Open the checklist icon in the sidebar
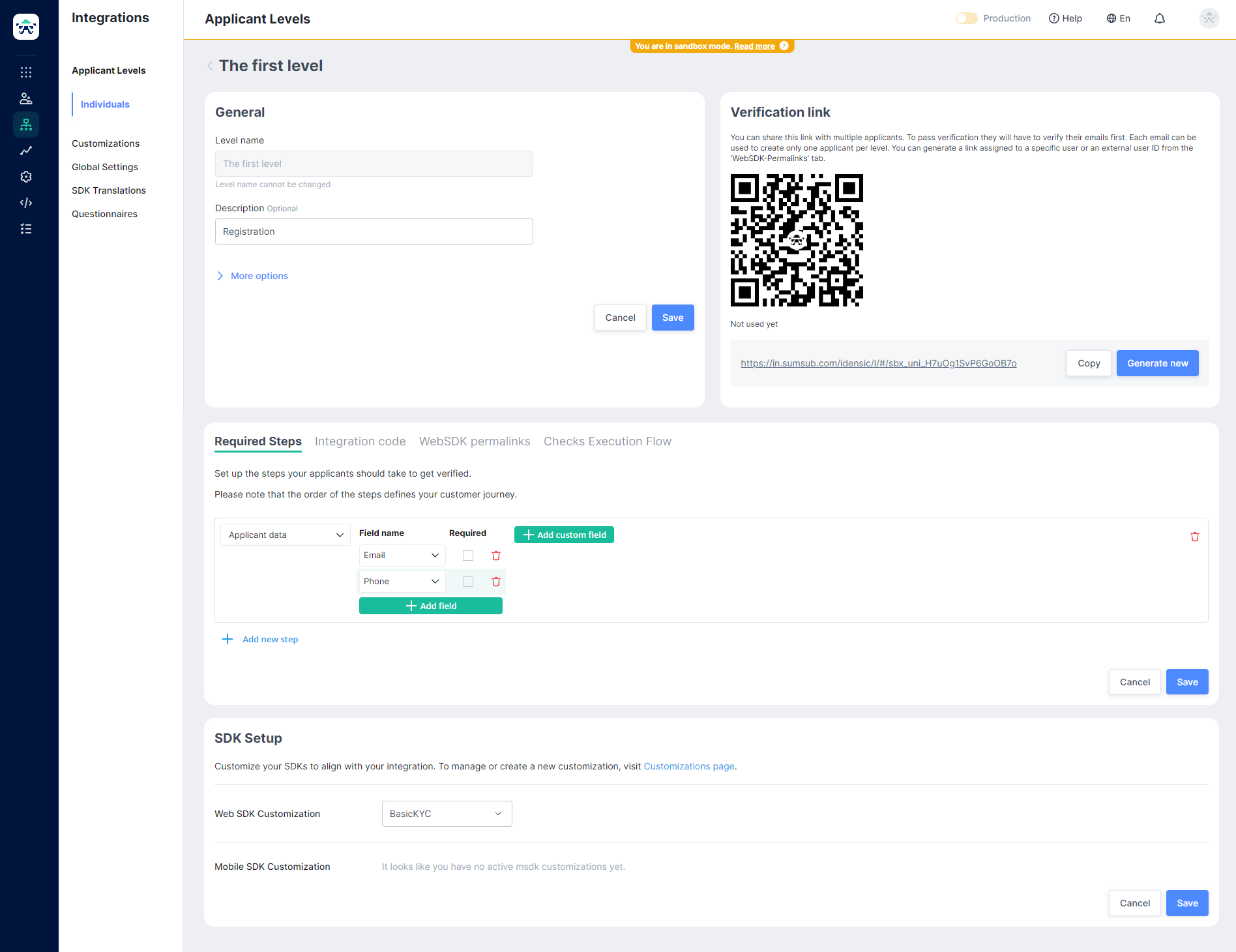Screen dimensions: 1236x952 tap(26, 229)
